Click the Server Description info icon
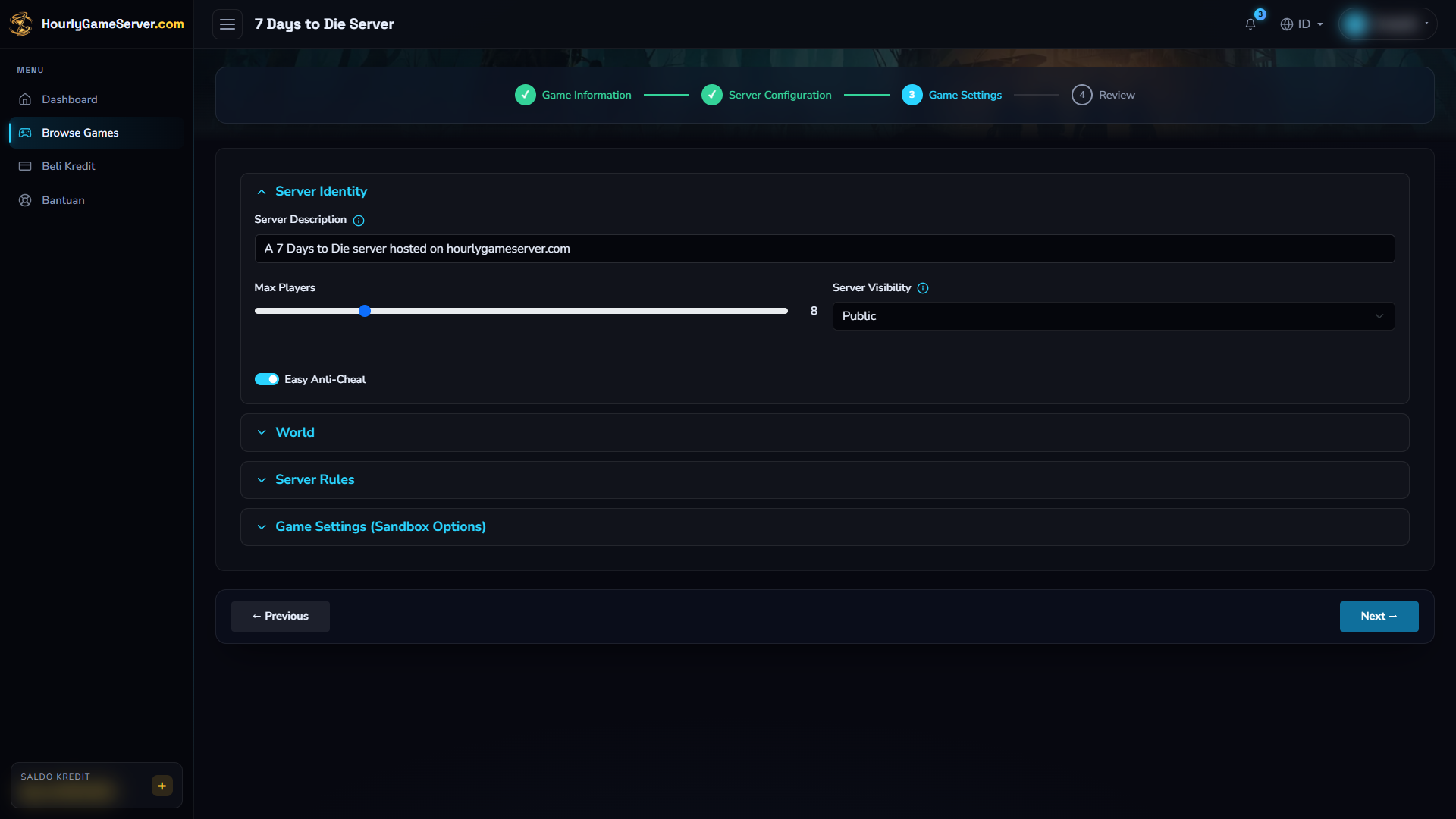Viewport: 1456px width, 819px height. tap(359, 221)
